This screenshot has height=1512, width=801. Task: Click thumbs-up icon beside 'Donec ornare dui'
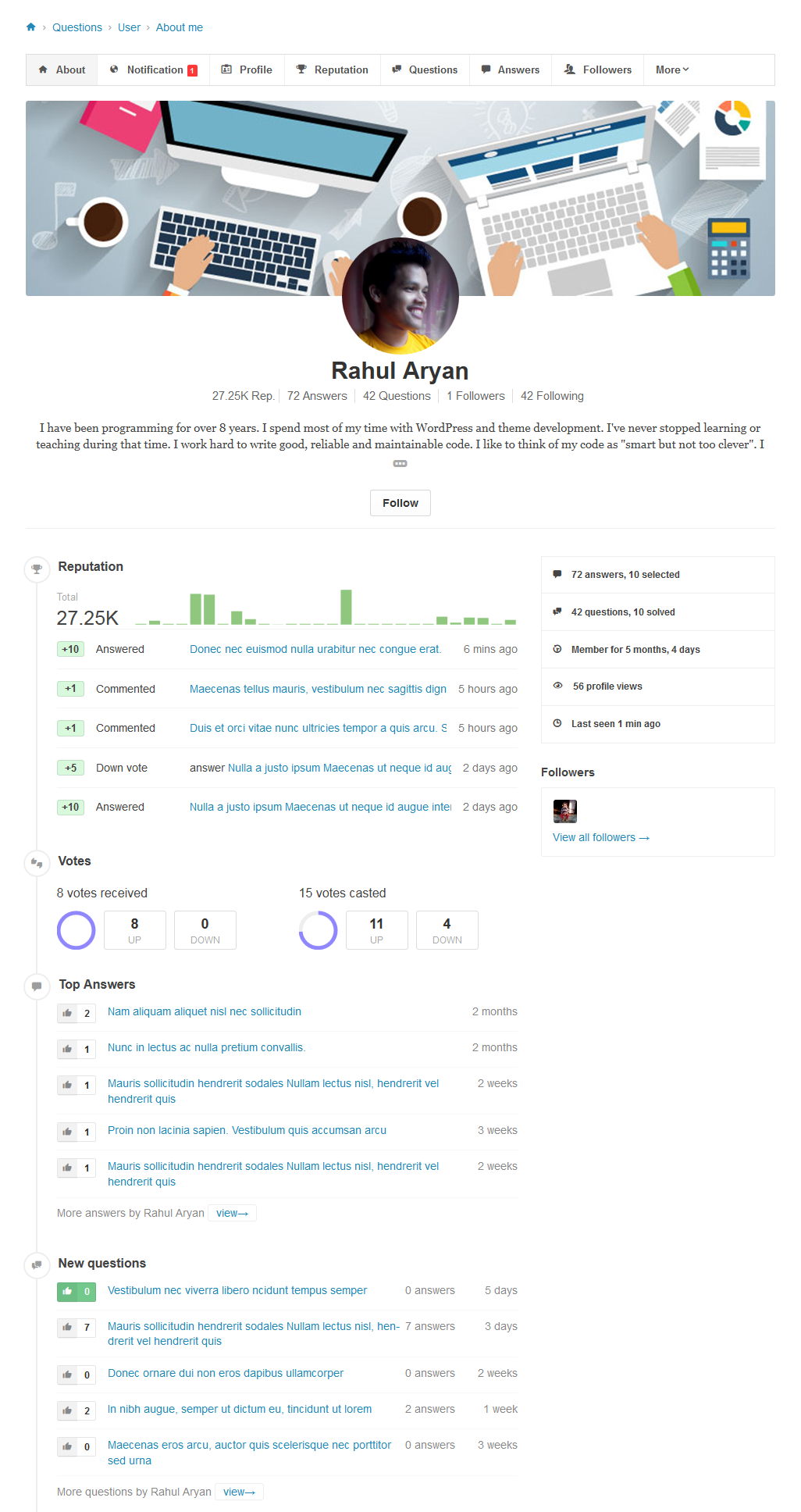[67, 1375]
